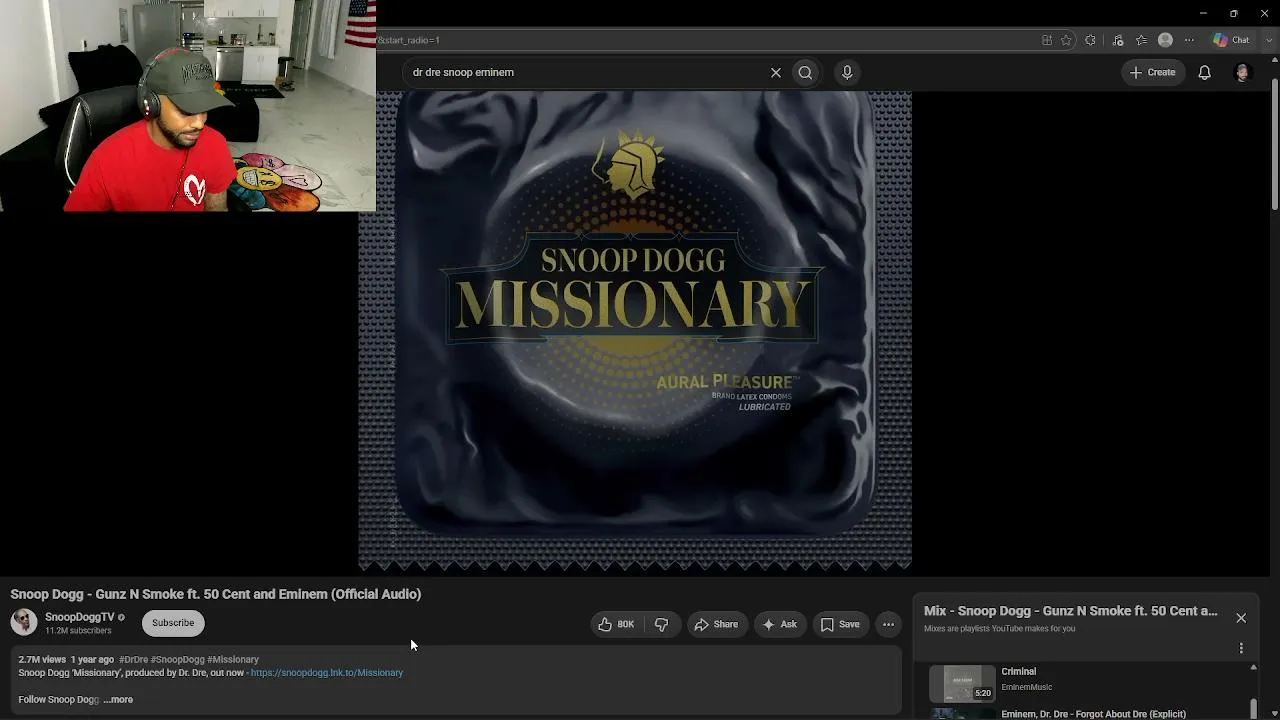This screenshot has height=720, width=1280.
Task: Open the SnoopDoggTV channel name link
Action: pyautogui.click(x=80, y=617)
